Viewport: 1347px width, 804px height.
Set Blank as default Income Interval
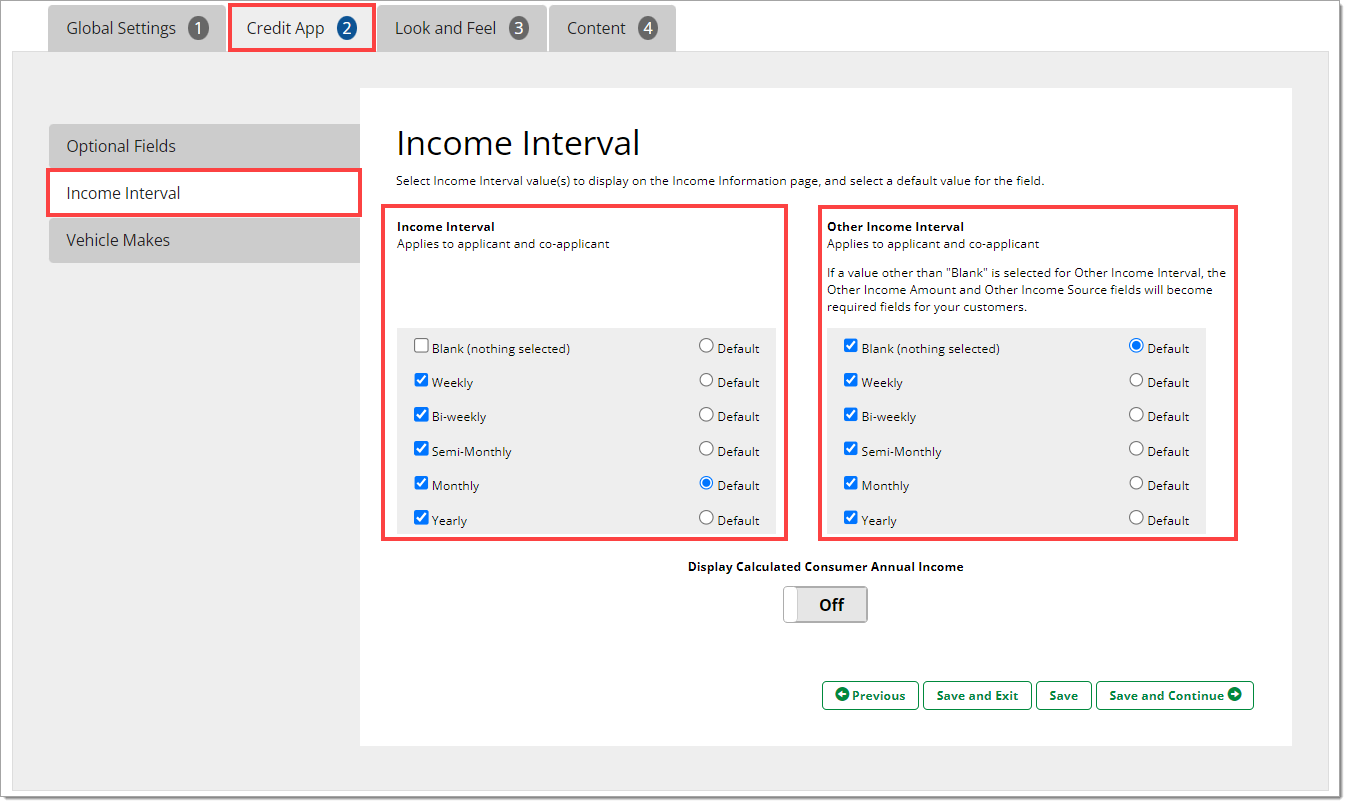coord(706,346)
